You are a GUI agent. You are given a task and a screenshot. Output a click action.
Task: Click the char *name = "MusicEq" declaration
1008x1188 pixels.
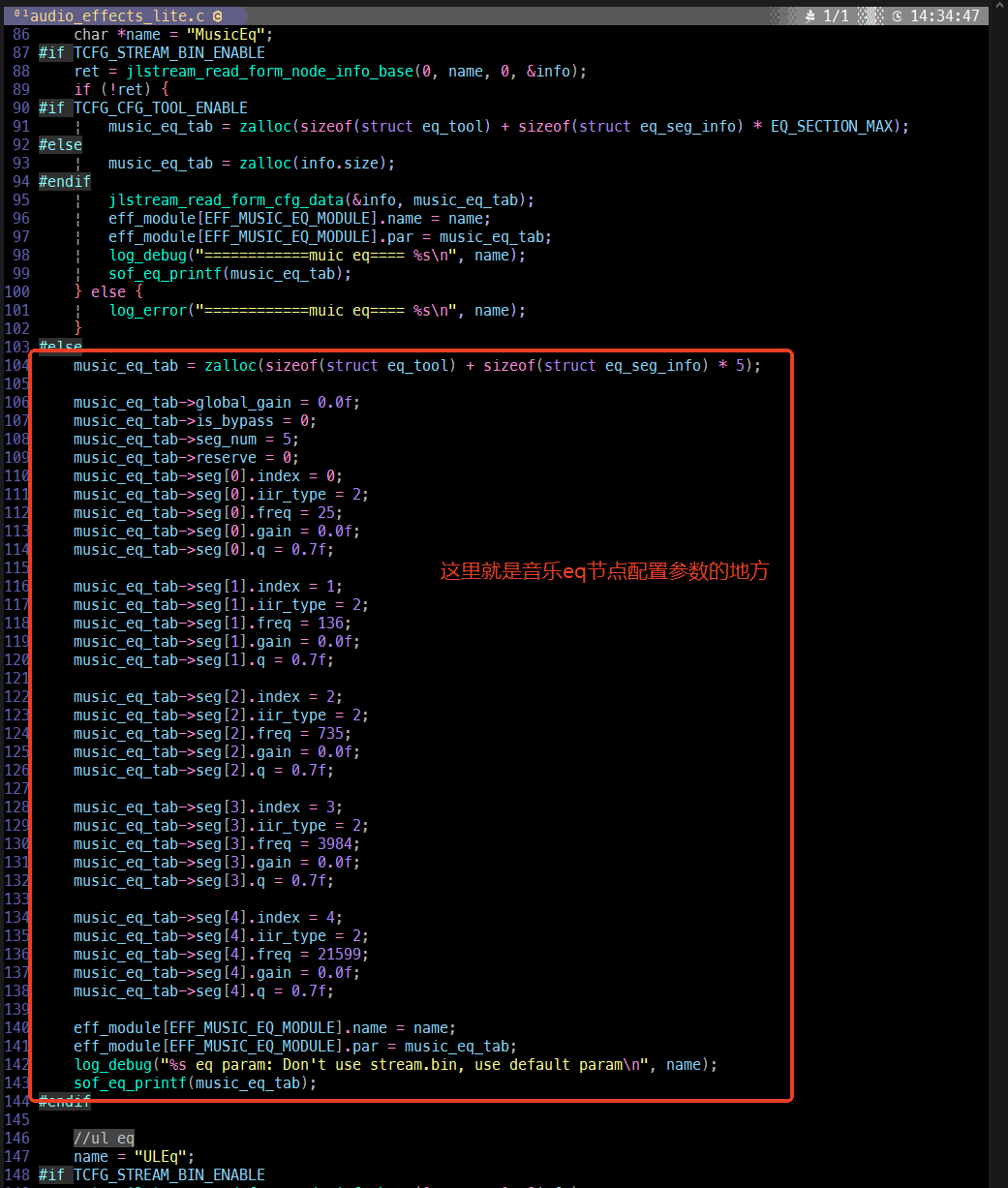pos(174,34)
